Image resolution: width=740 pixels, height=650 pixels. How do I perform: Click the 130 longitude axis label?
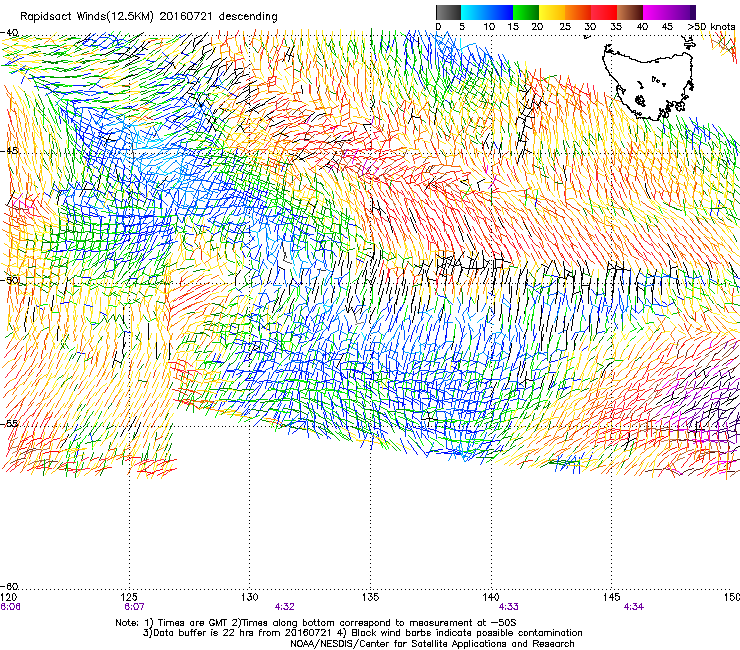pos(249,597)
